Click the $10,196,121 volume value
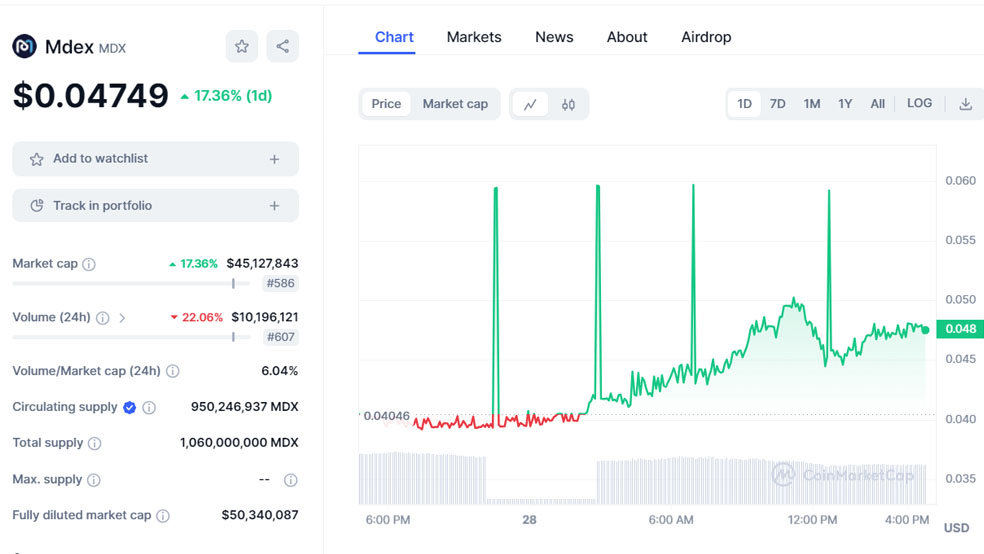This screenshot has height=554, width=984. [x=265, y=317]
